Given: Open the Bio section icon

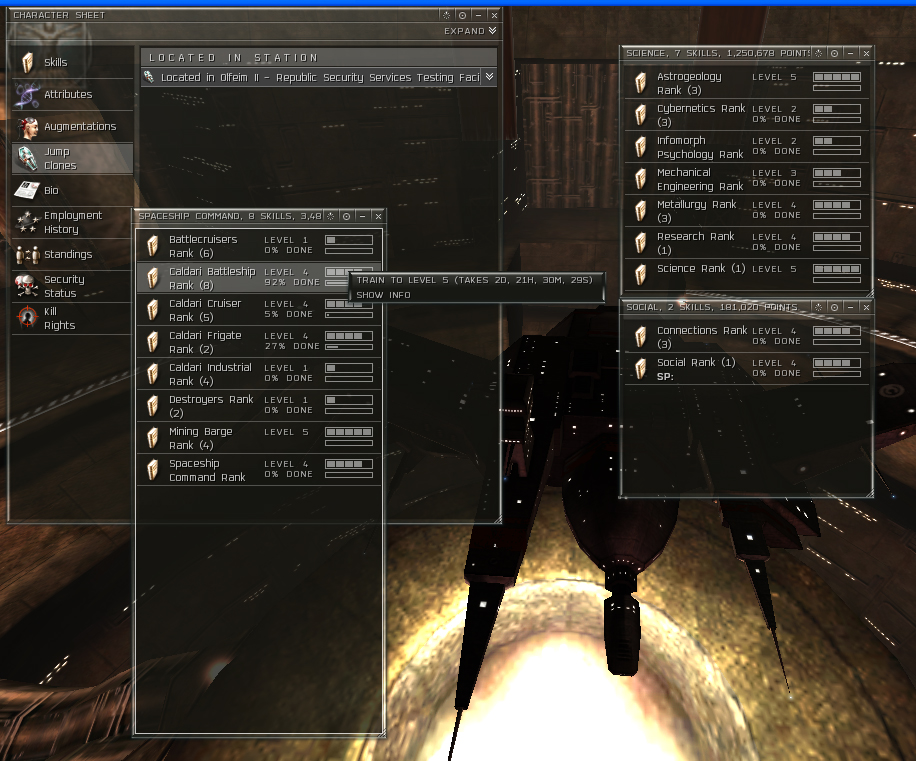Looking at the screenshot, I should click(27, 190).
